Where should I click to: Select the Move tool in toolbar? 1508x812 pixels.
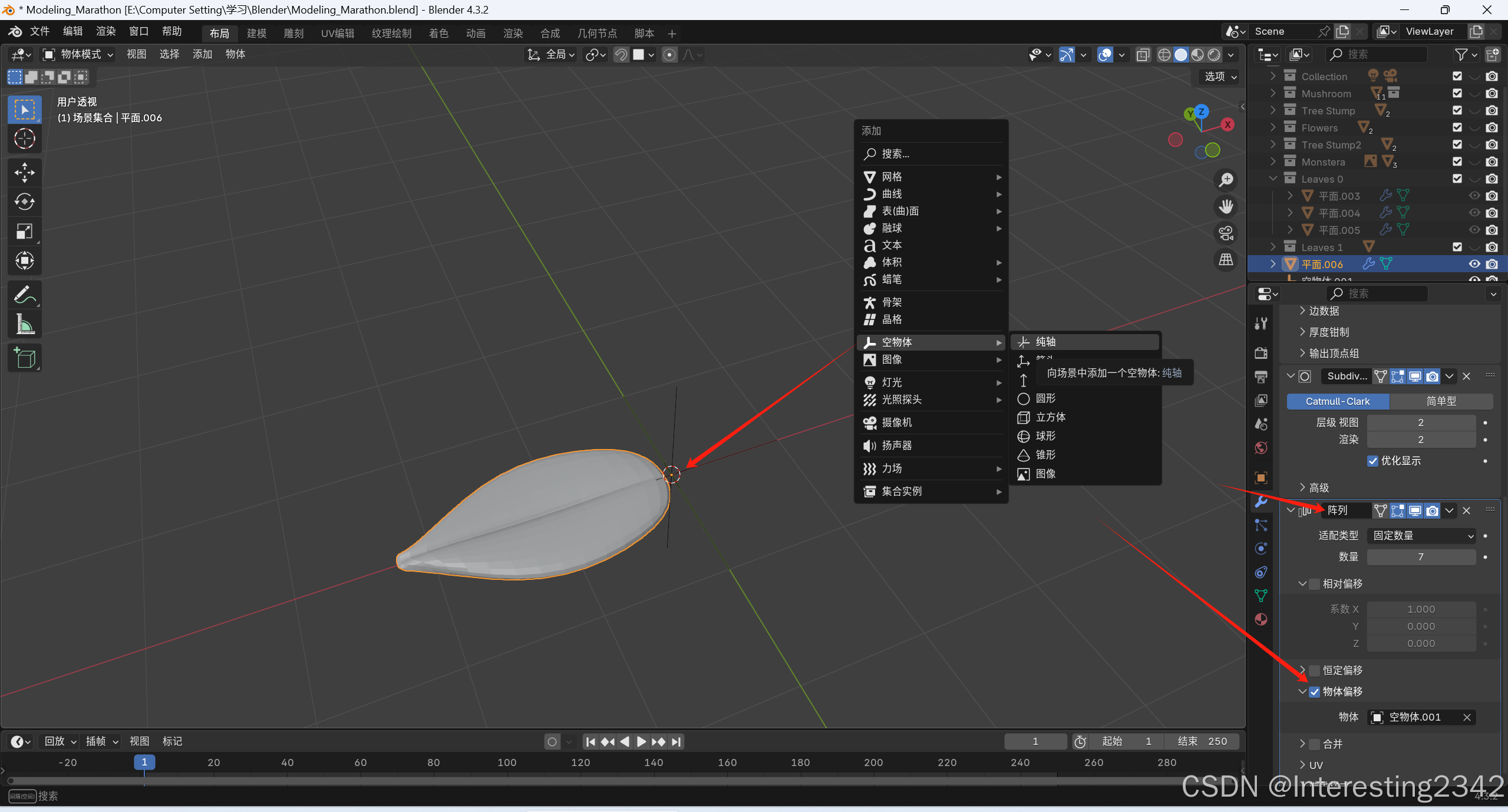[24, 172]
